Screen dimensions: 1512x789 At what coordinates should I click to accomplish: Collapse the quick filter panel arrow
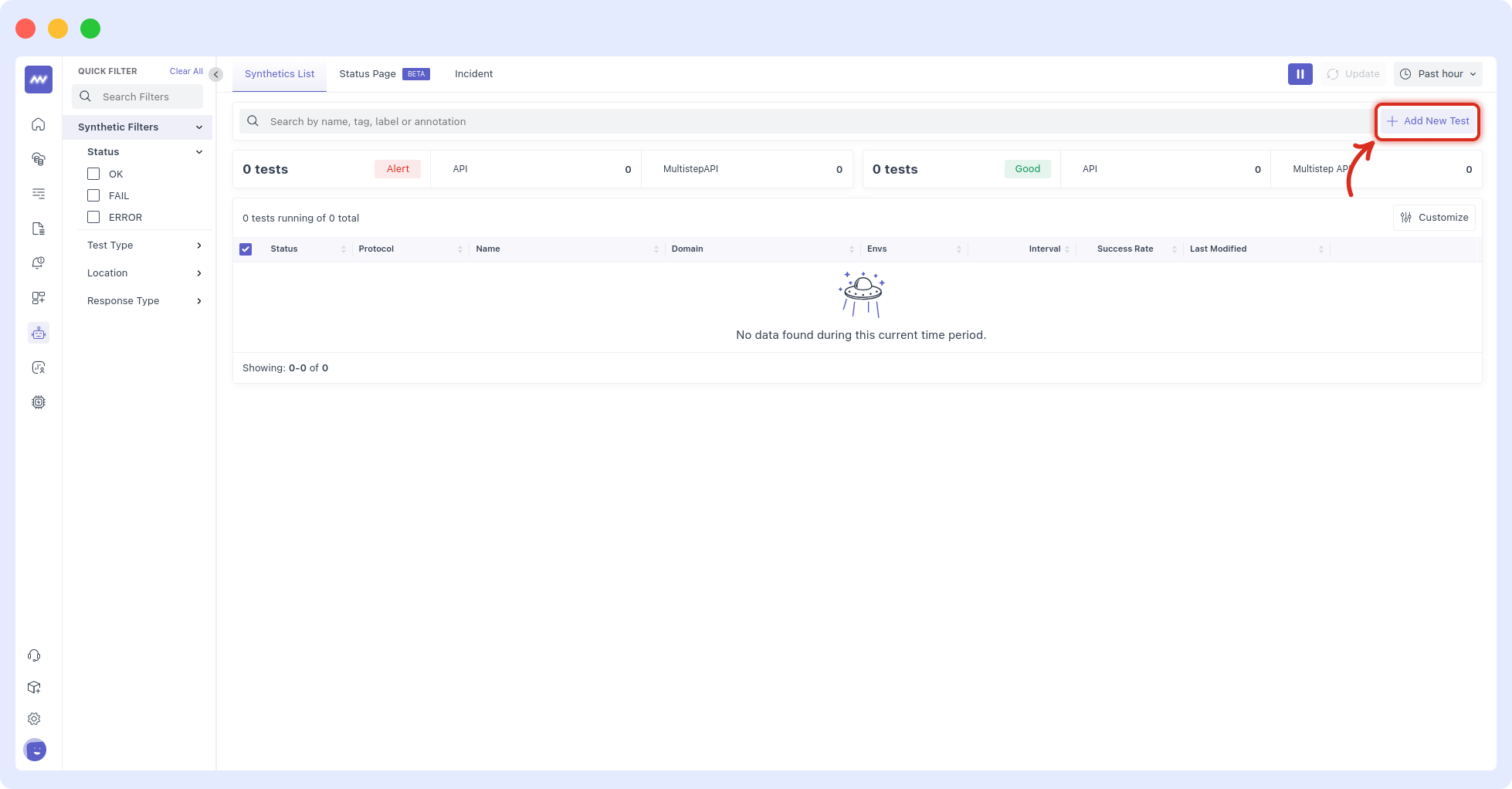pos(216,75)
